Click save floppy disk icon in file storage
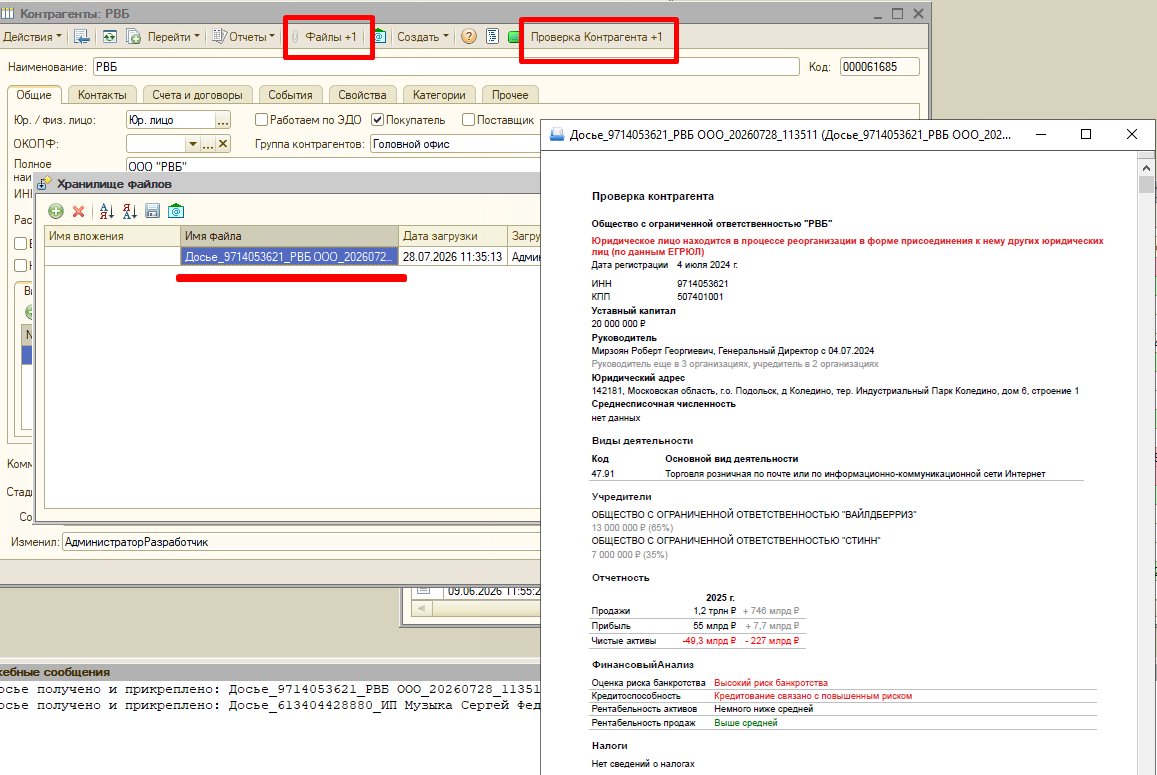 pyautogui.click(x=153, y=212)
